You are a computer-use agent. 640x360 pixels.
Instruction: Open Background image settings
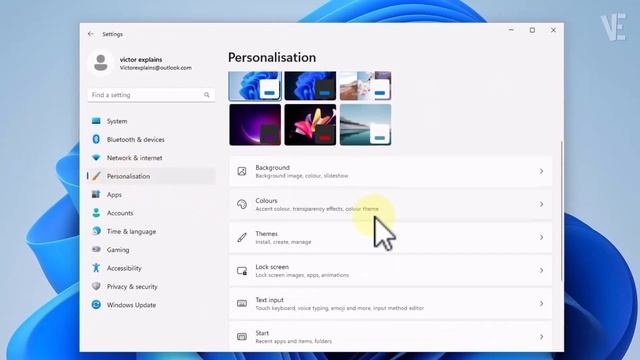tap(391, 171)
